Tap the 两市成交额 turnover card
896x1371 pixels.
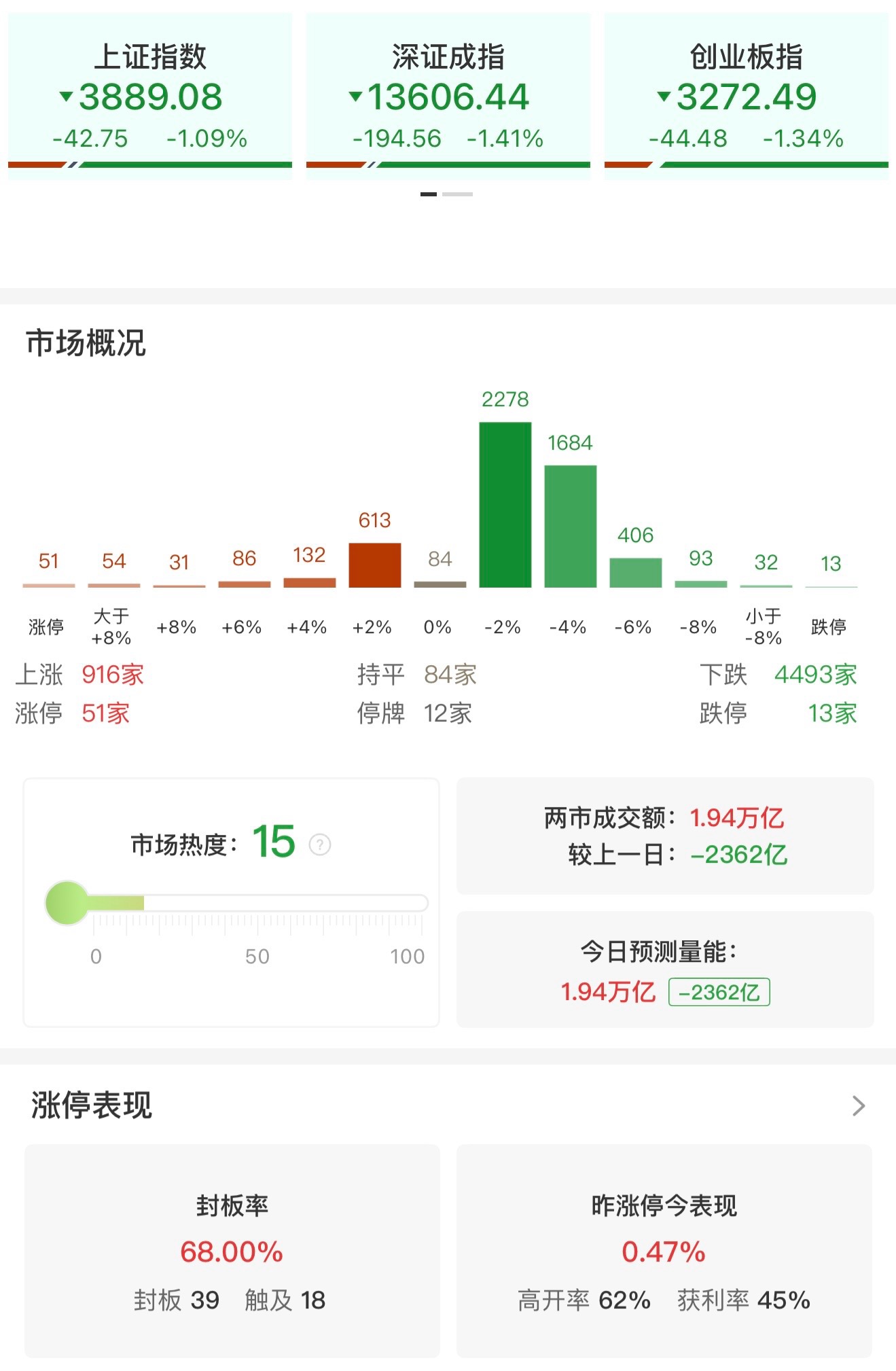click(664, 836)
